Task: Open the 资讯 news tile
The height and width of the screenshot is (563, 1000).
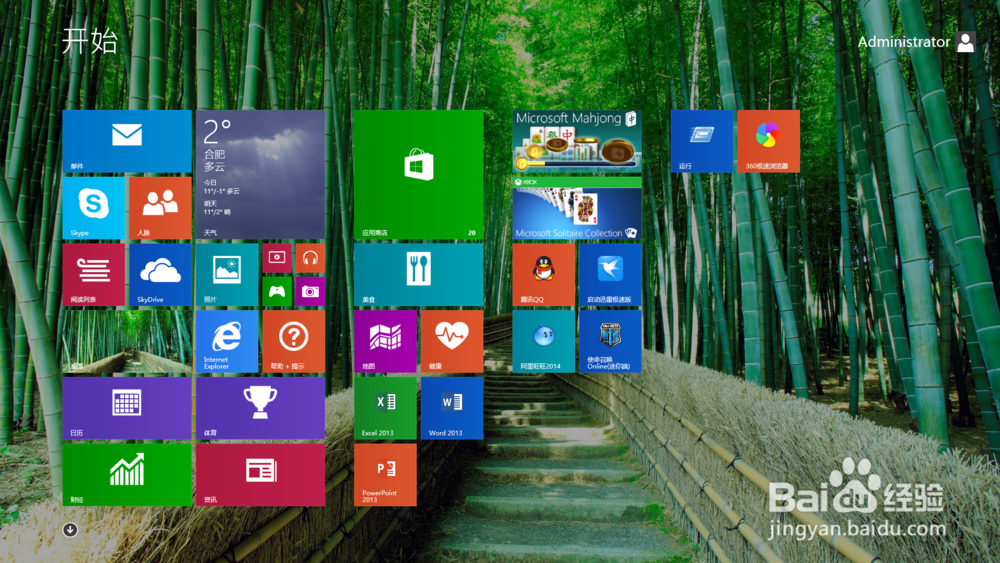Action: [260, 475]
